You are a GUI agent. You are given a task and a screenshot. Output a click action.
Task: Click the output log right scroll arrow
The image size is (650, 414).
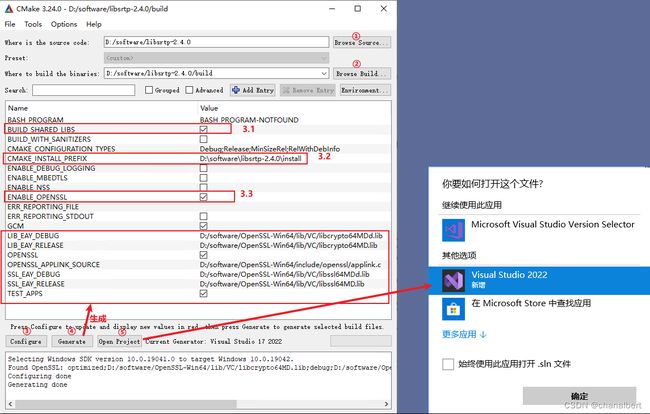[386, 404]
